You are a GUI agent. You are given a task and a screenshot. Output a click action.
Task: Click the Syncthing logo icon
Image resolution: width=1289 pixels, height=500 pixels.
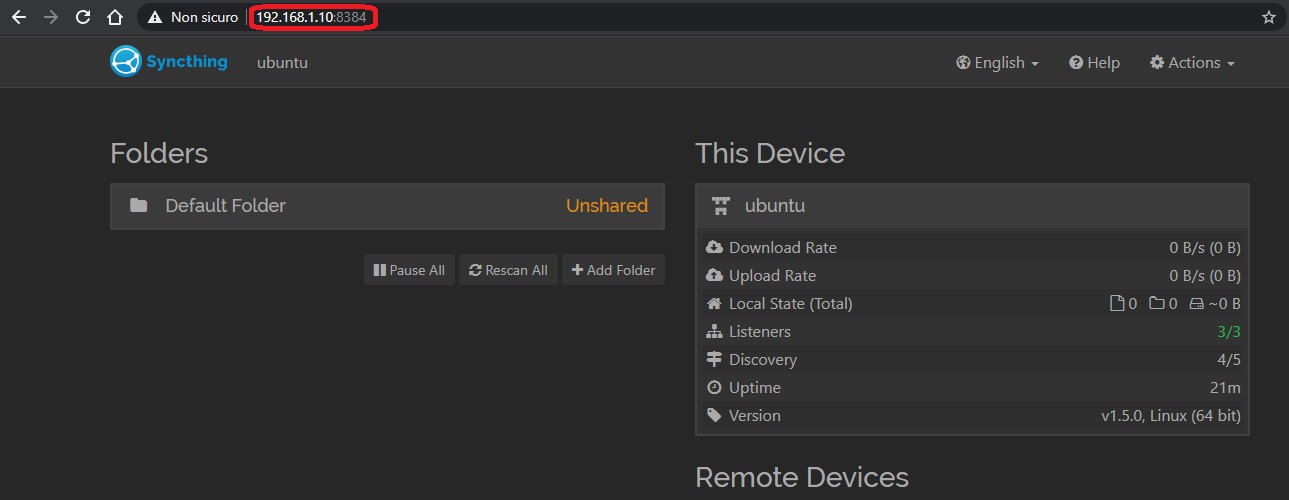tap(125, 62)
